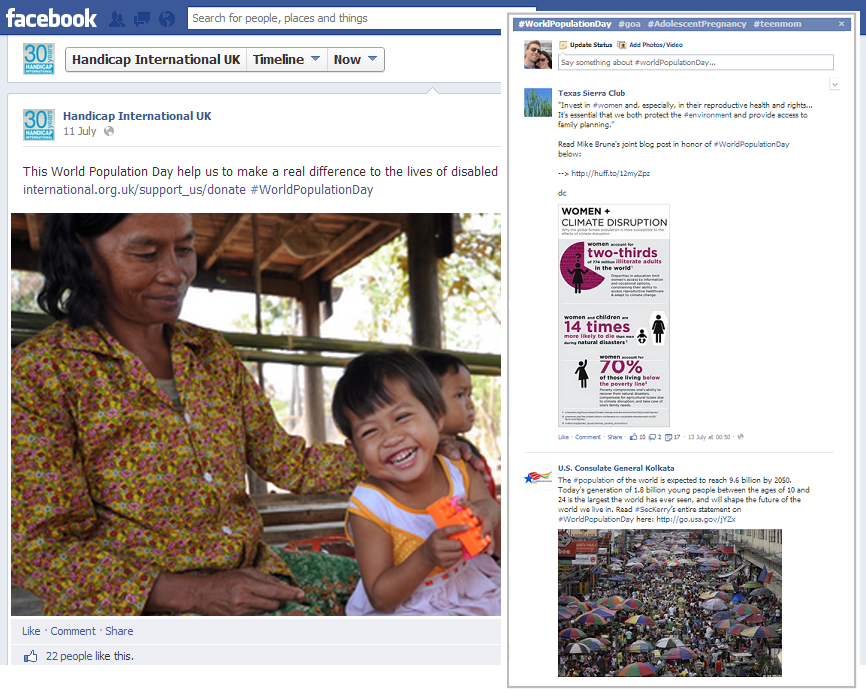
Task: Expand the Now dropdown
Action: [x=356, y=60]
